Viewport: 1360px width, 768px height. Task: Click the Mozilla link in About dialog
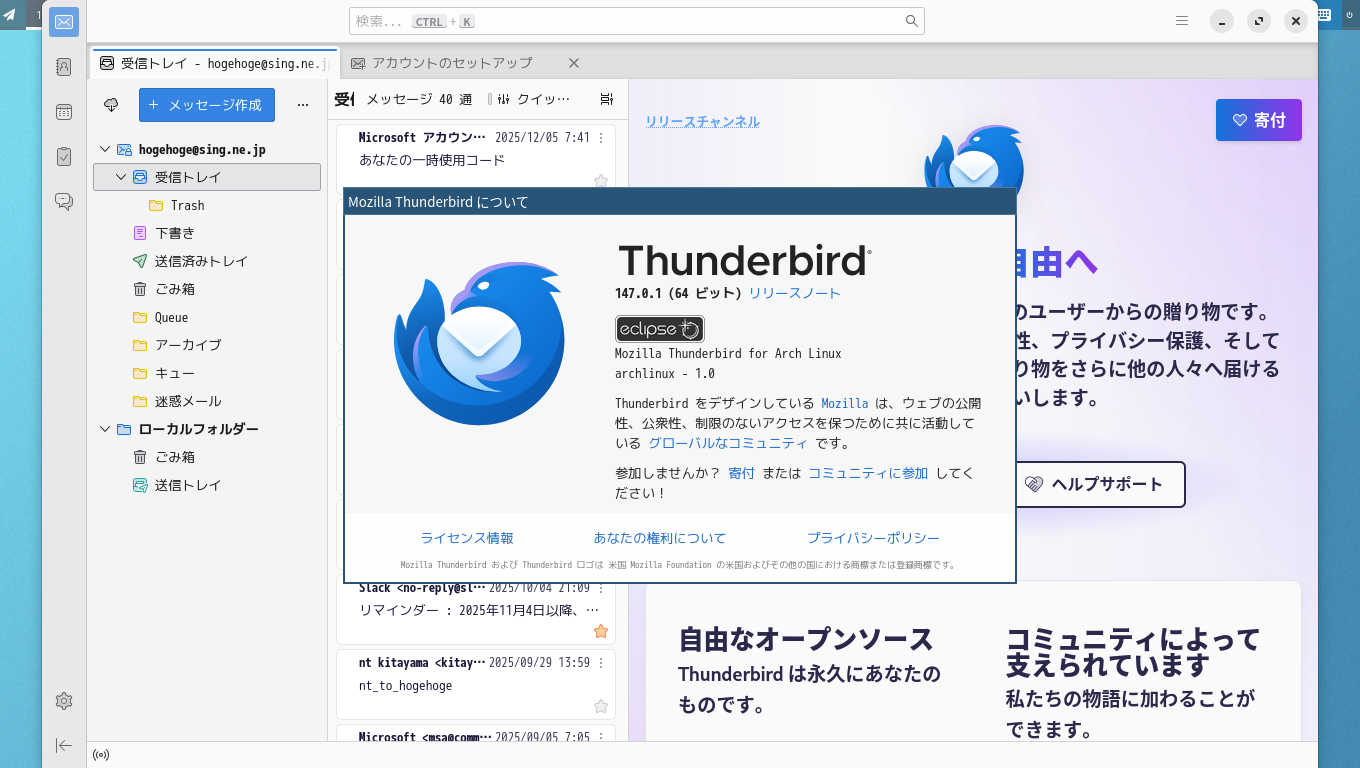(845, 403)
